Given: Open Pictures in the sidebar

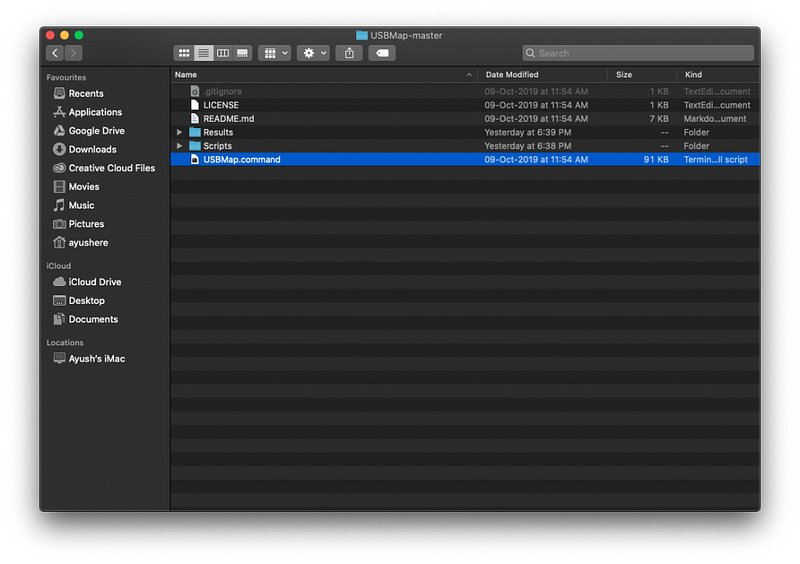Looking at the screenshot, I should click(79, 224).
